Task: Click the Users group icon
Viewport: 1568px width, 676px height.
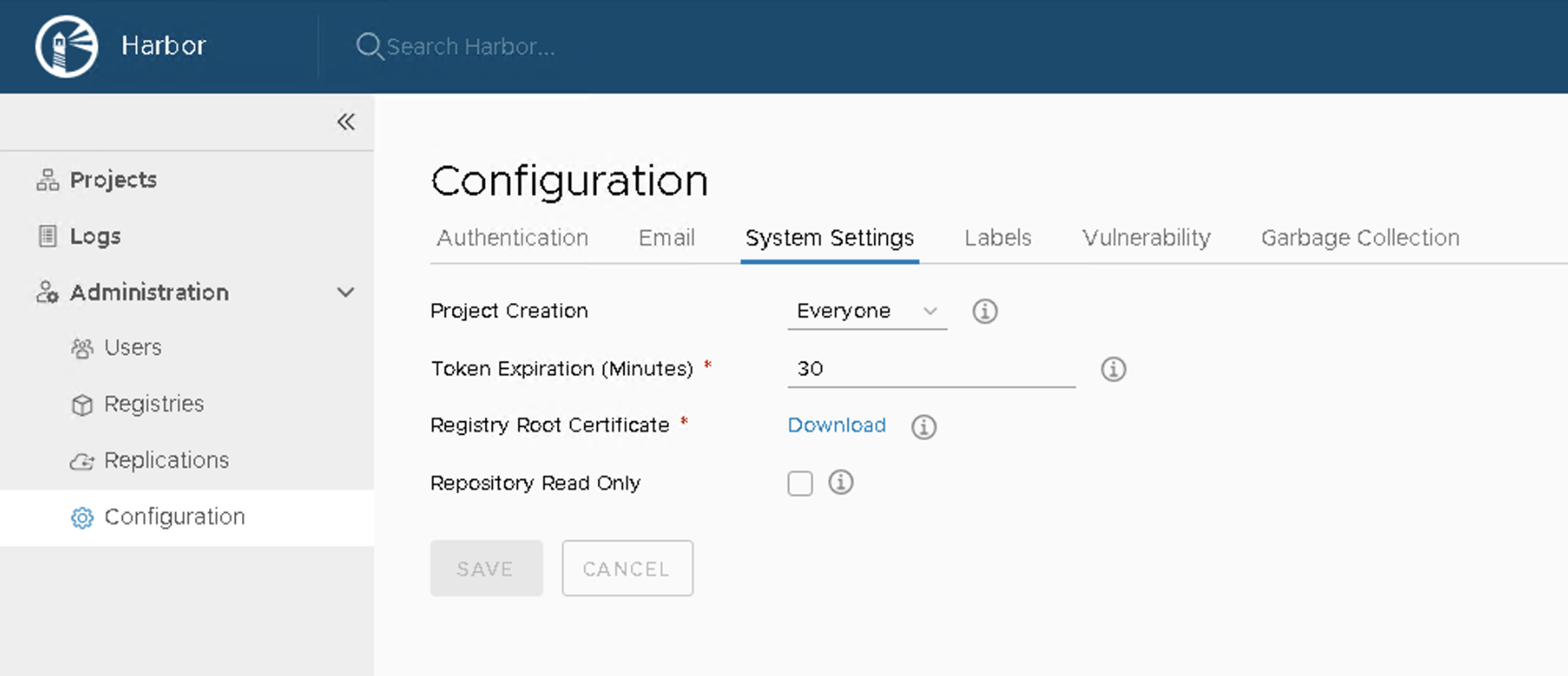Action: click(x=82, y=348)
